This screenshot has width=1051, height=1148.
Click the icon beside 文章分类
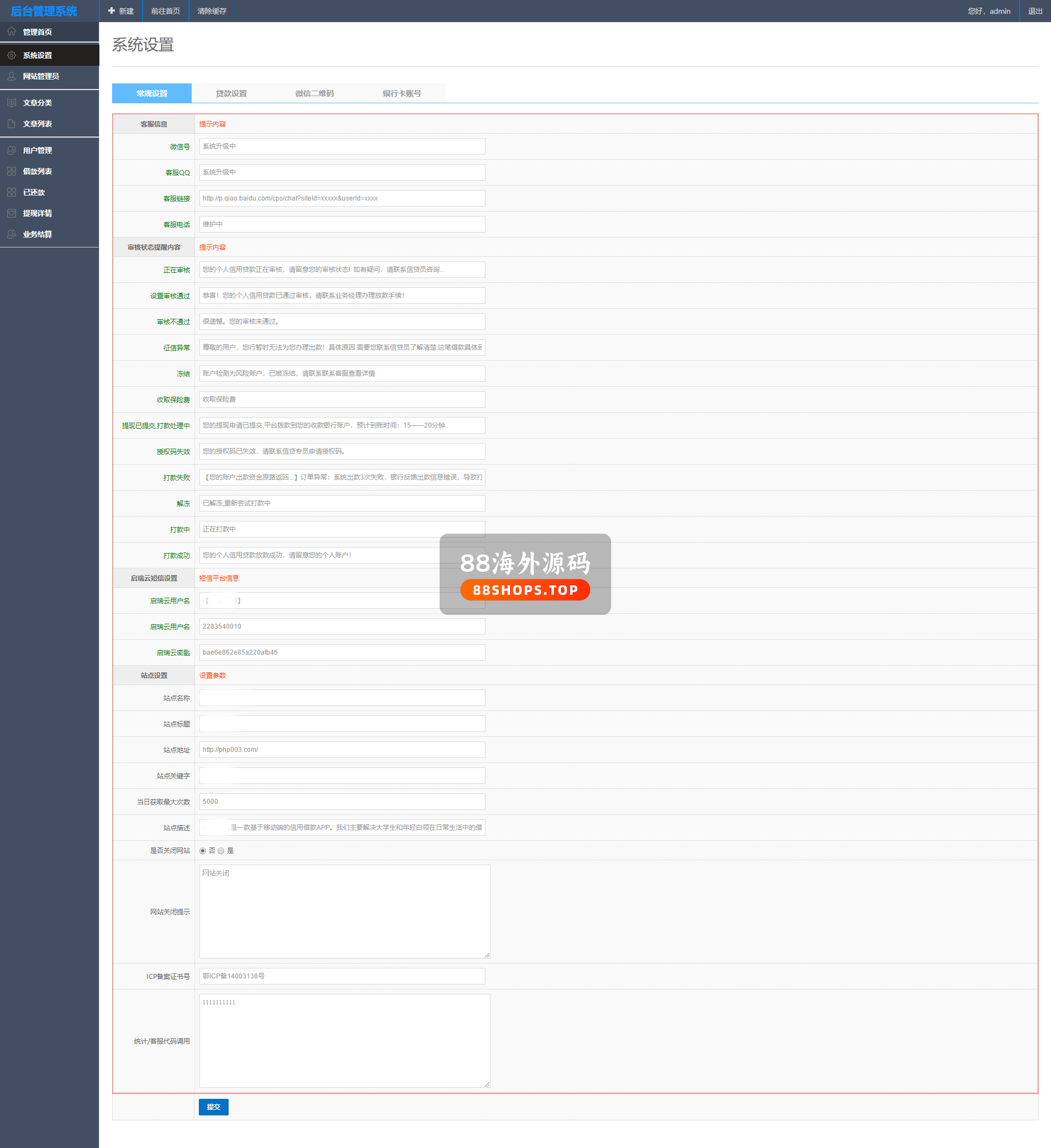tap(12, 103)
